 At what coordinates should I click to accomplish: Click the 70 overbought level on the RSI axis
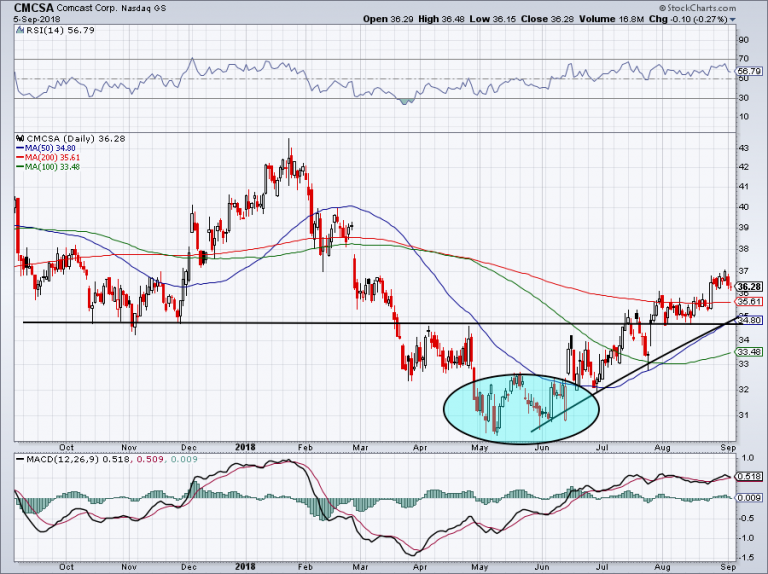pos(743,59)
